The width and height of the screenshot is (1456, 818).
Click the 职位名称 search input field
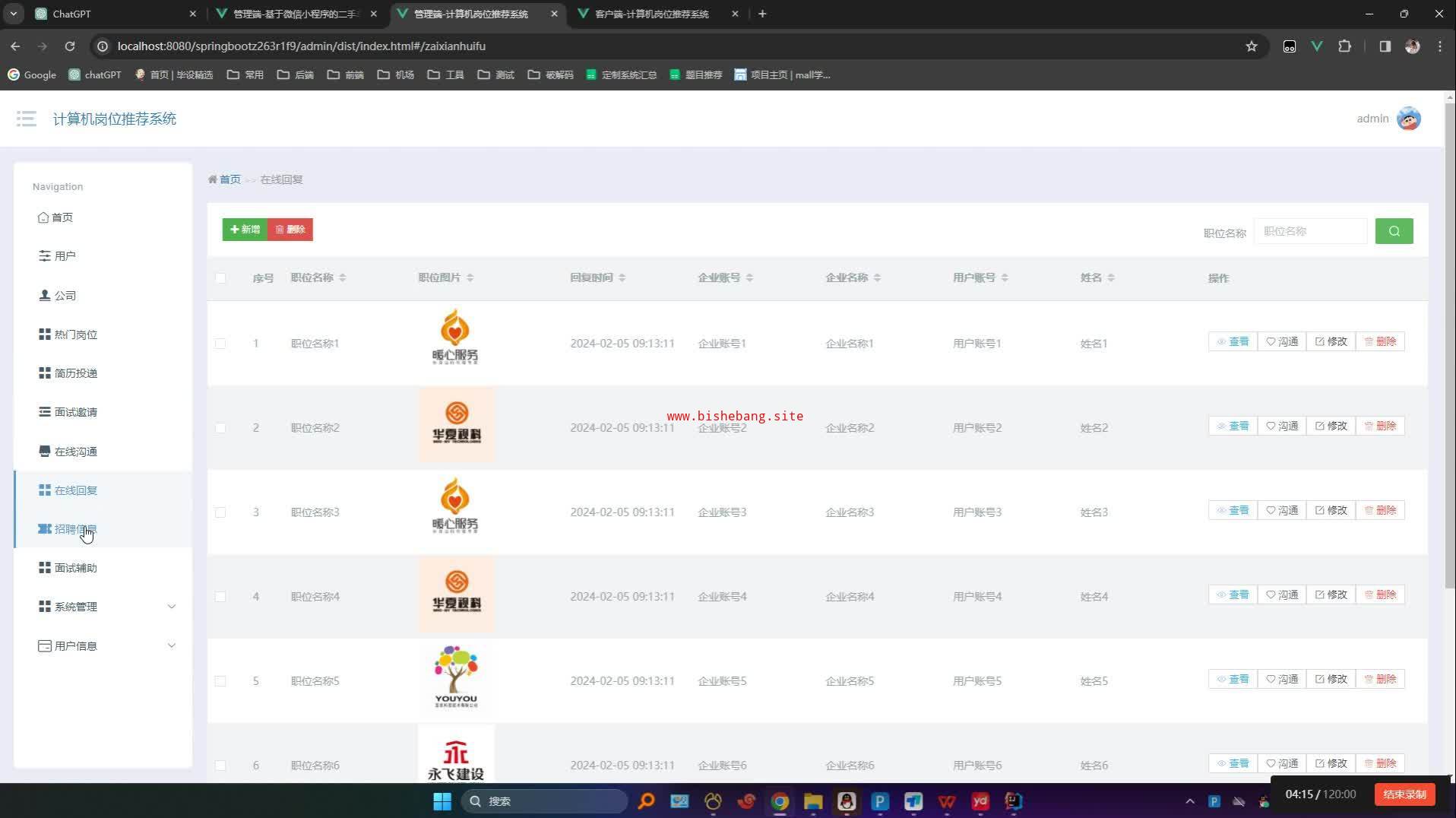pos(1309,231)
